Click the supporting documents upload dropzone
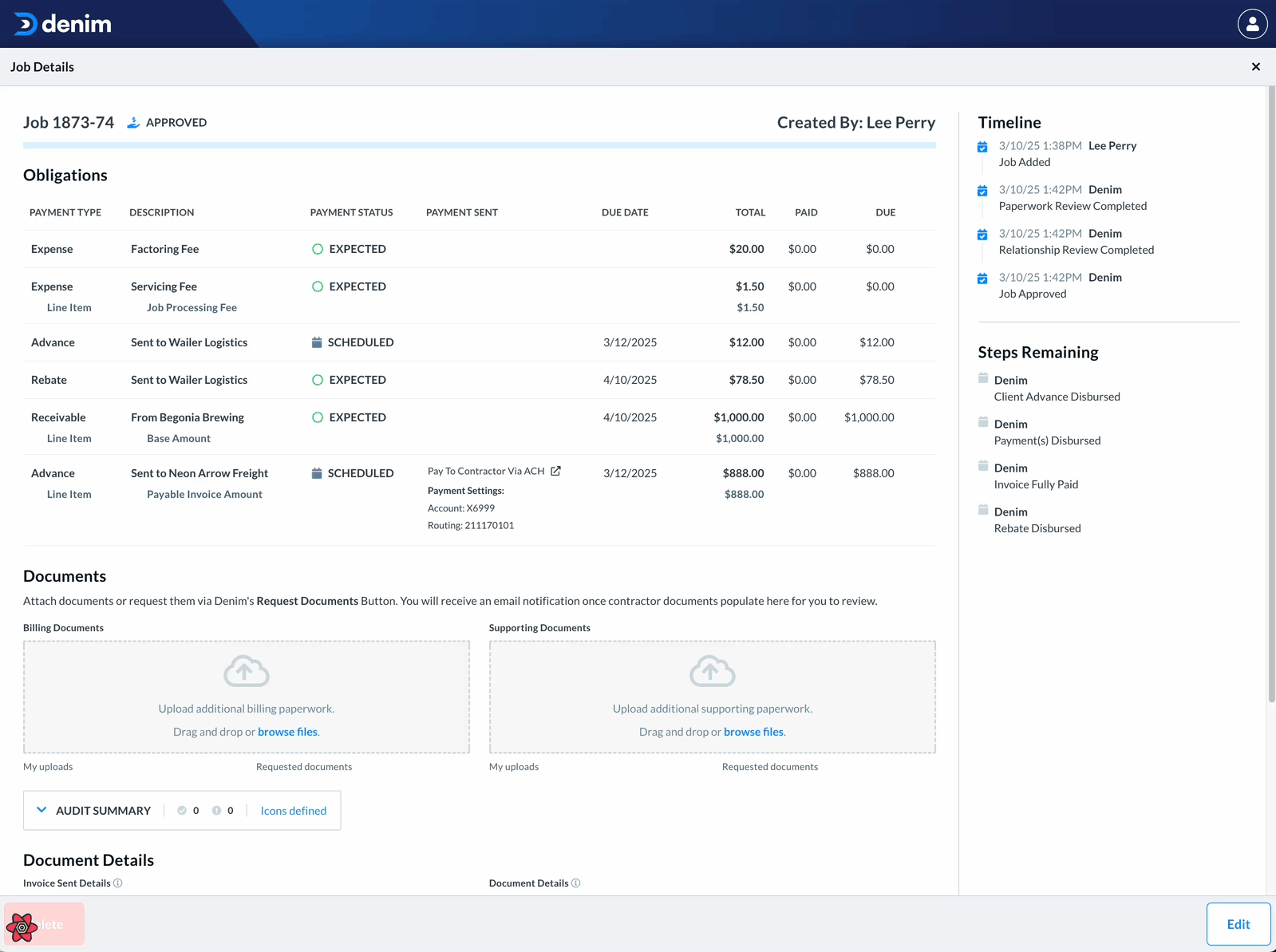This screenshot has height=952, width=1276. coord(713,697)
